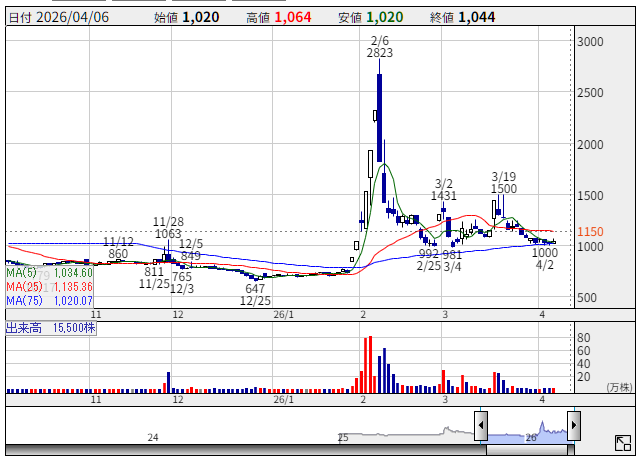Click the MA(75) legend entry

(50, 299)
